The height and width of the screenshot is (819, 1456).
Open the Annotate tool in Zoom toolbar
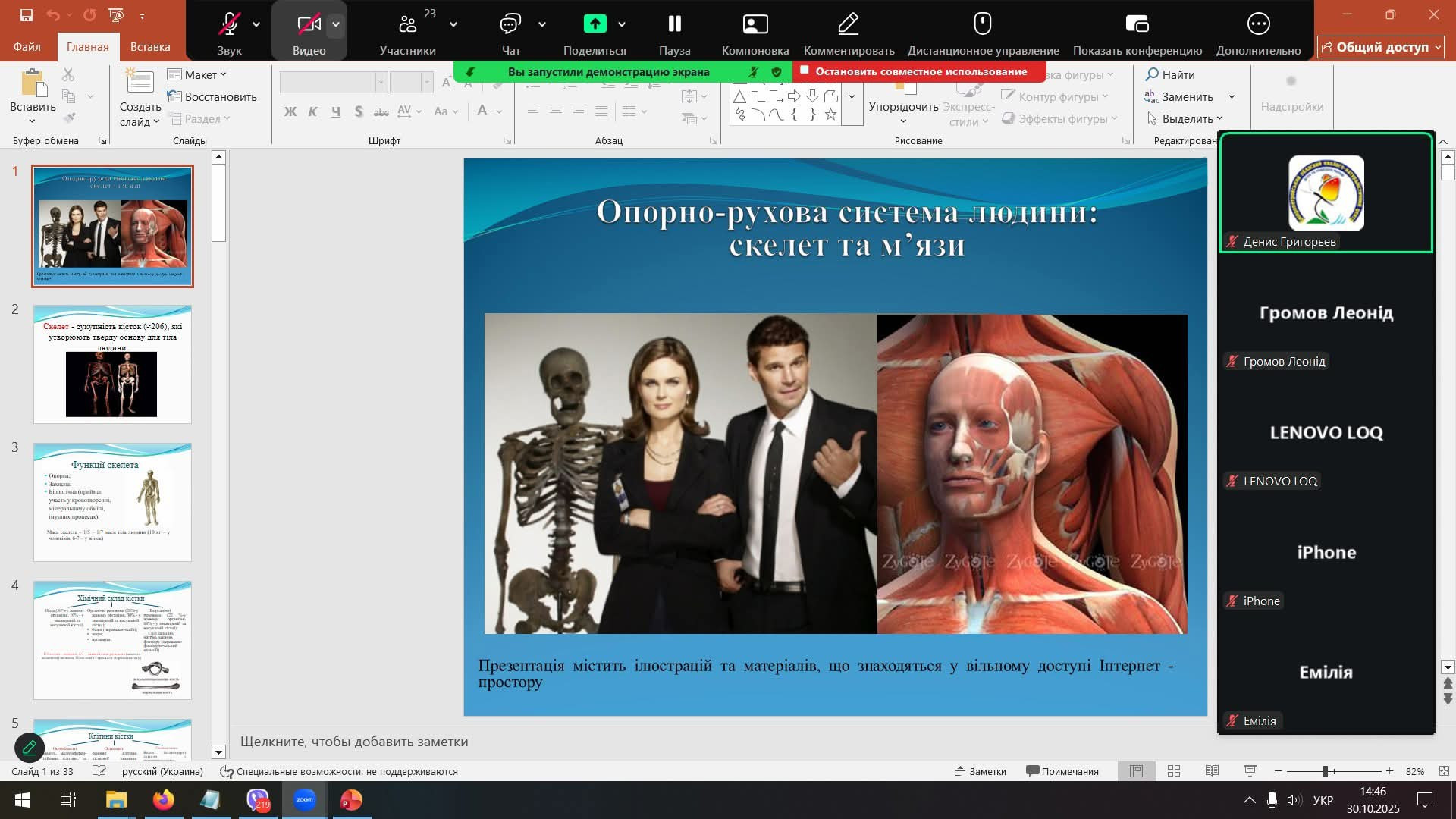[849, 24]
